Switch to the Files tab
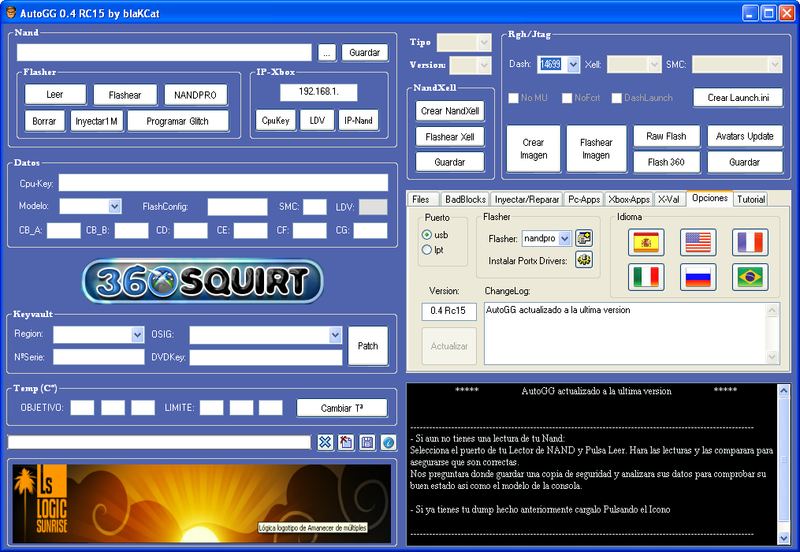 pos(421,199)
